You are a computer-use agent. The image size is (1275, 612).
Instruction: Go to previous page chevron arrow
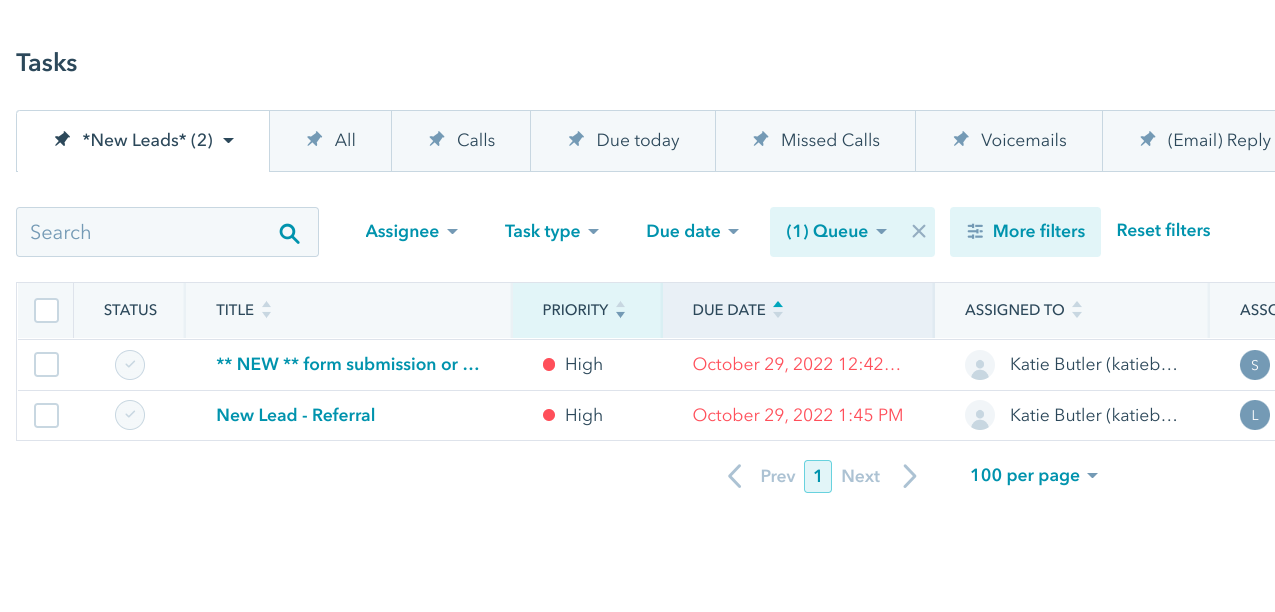point(735,476)
